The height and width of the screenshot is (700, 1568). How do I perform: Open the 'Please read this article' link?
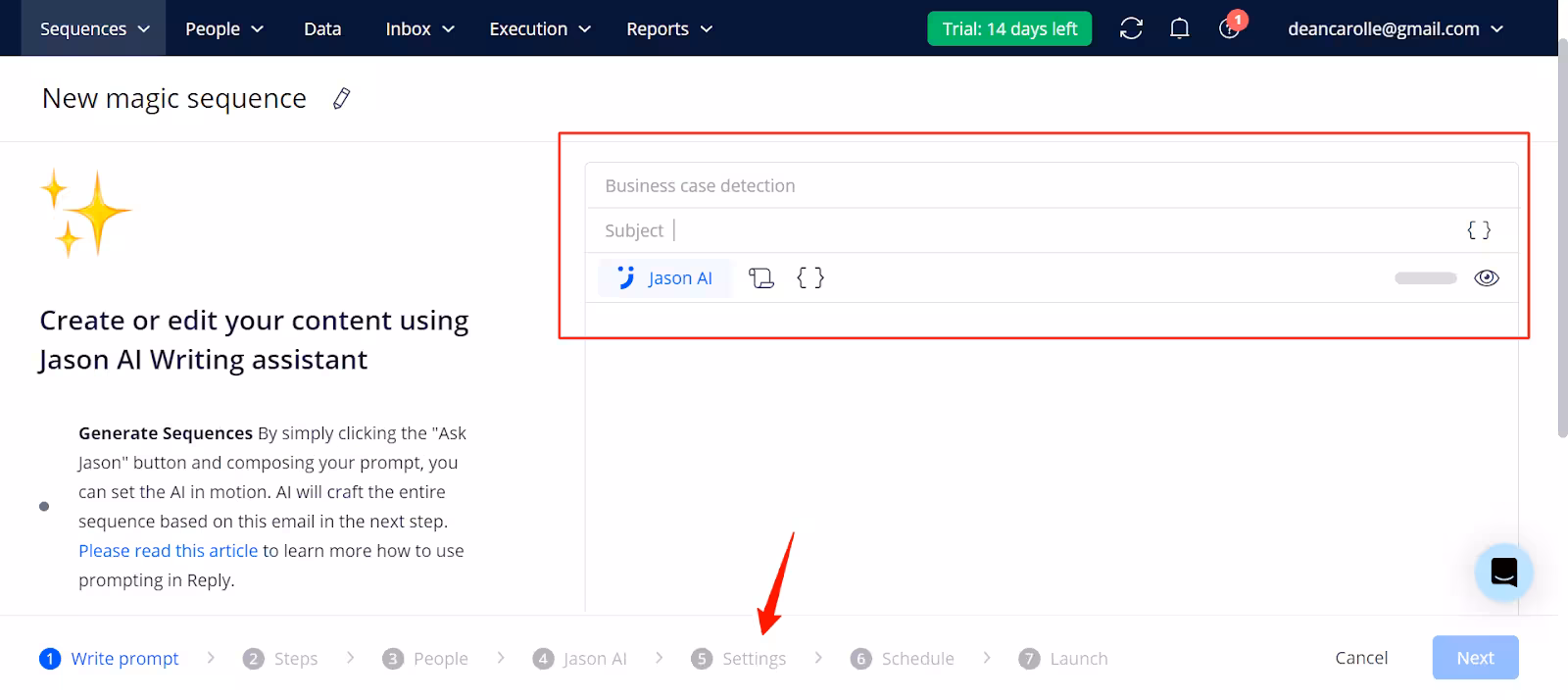(168, 551)
